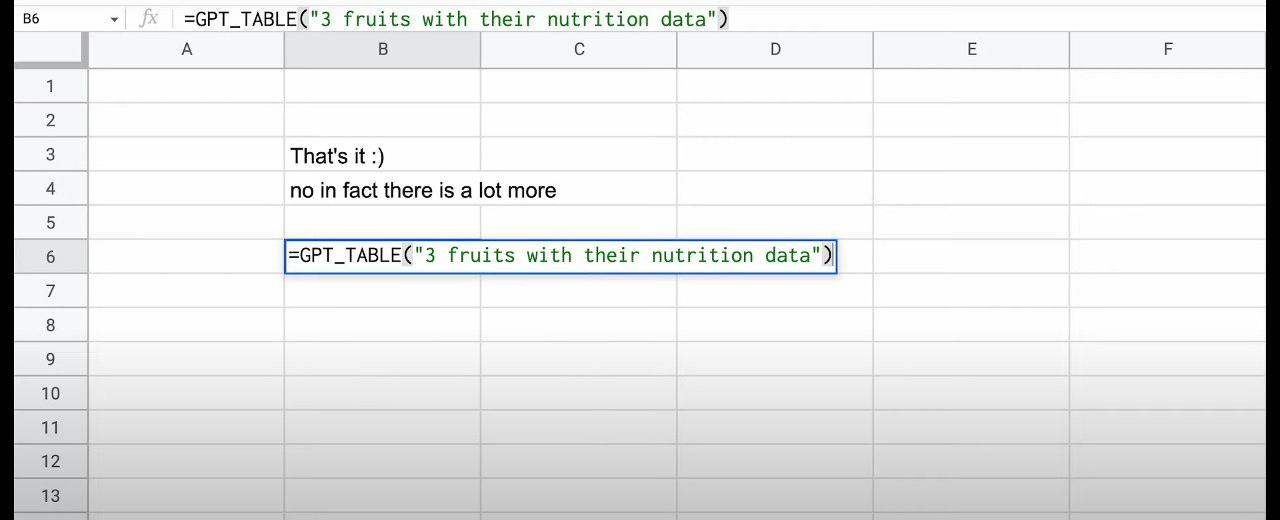Image resolution: width=1280 pixels, height=520 pixels.
Task: Select row 12 header
Action: (50, 461)
